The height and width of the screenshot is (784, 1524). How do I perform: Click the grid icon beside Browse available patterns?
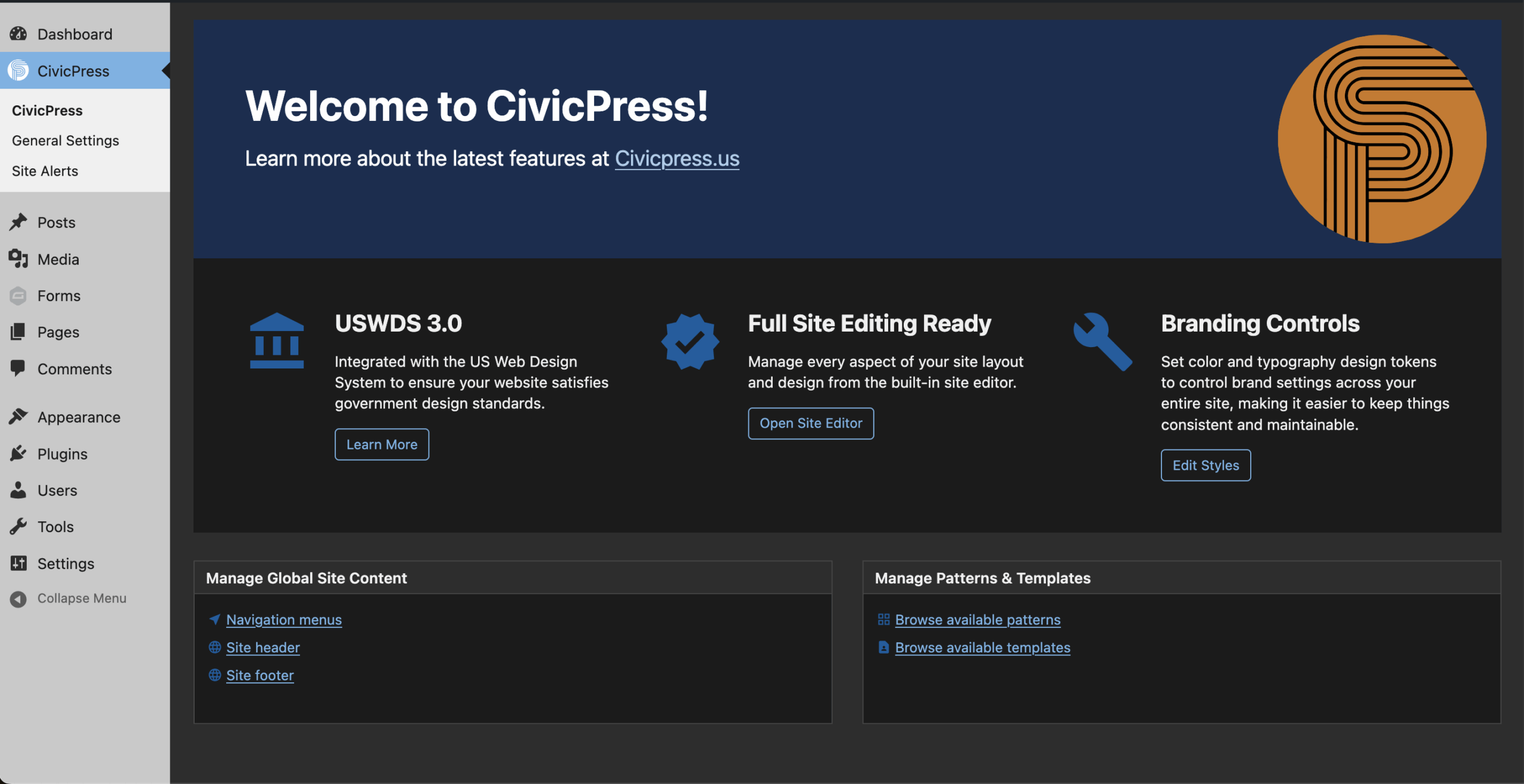[x=883, y=619]
